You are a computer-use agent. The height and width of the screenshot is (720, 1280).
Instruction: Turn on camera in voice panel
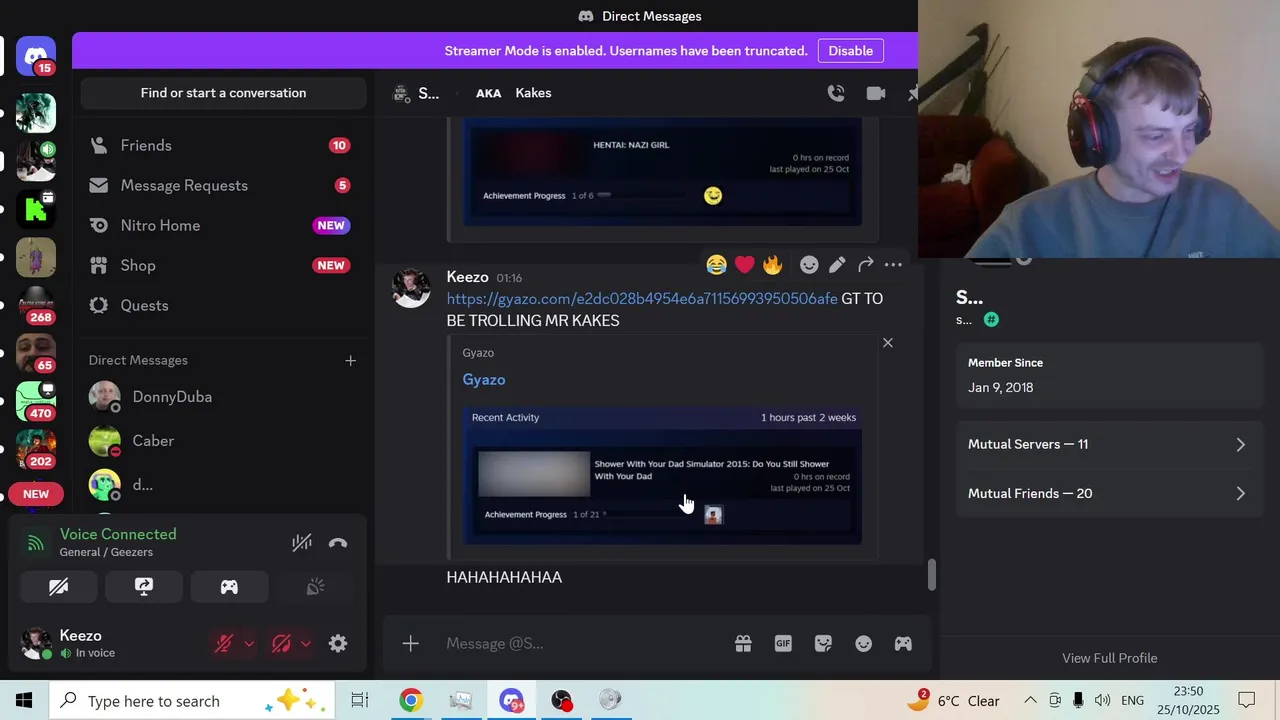click(x=58, y=587)
